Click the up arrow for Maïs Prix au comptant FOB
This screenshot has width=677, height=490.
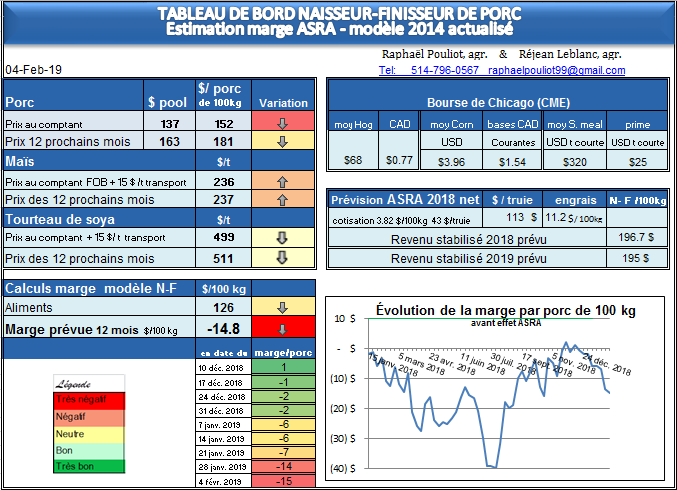283,182
